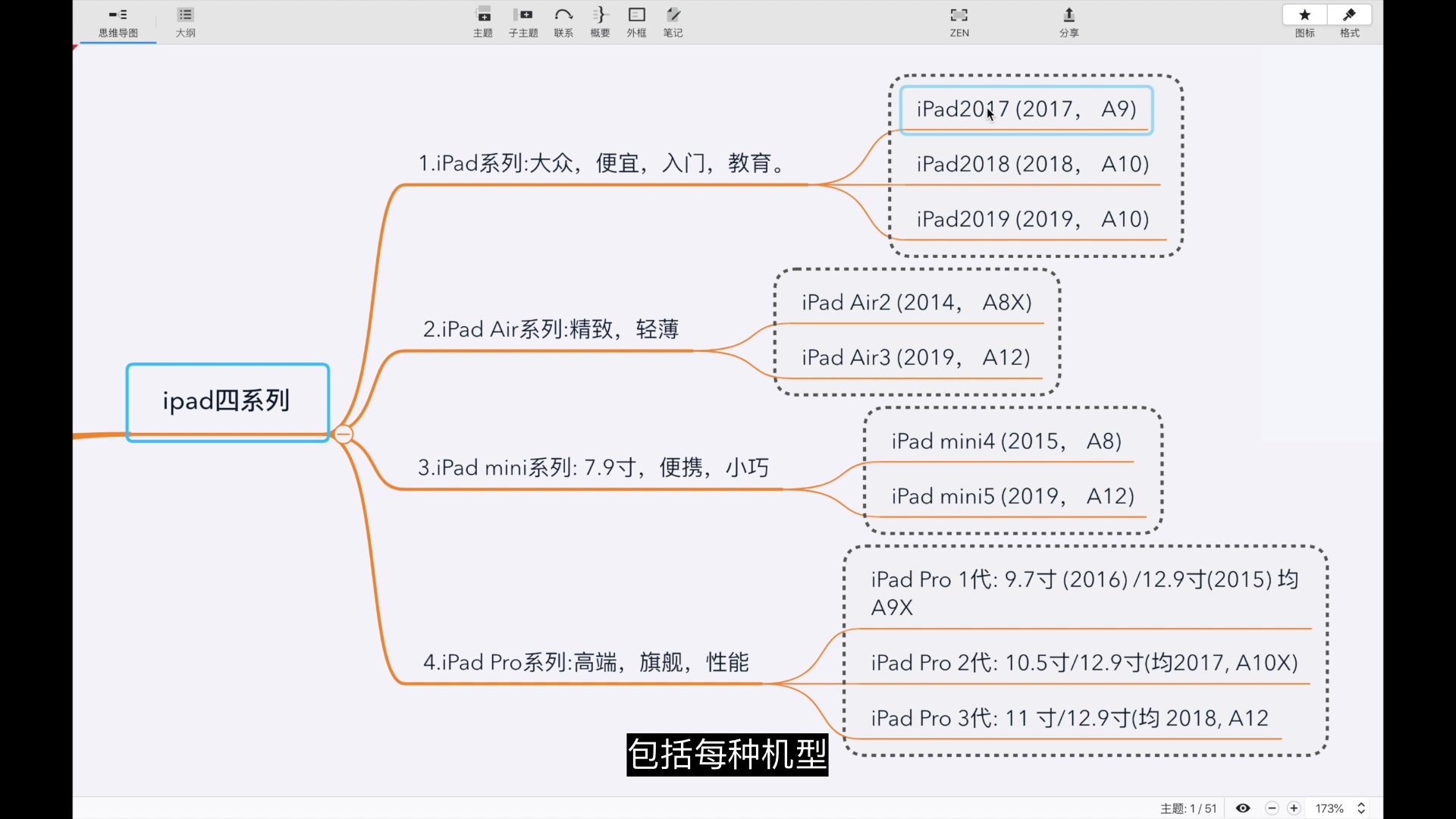Select topic 2.iPad Air系列:精致，轻薄
The width and height of the screenshot is (1456, 819).
tap(551, 329)
